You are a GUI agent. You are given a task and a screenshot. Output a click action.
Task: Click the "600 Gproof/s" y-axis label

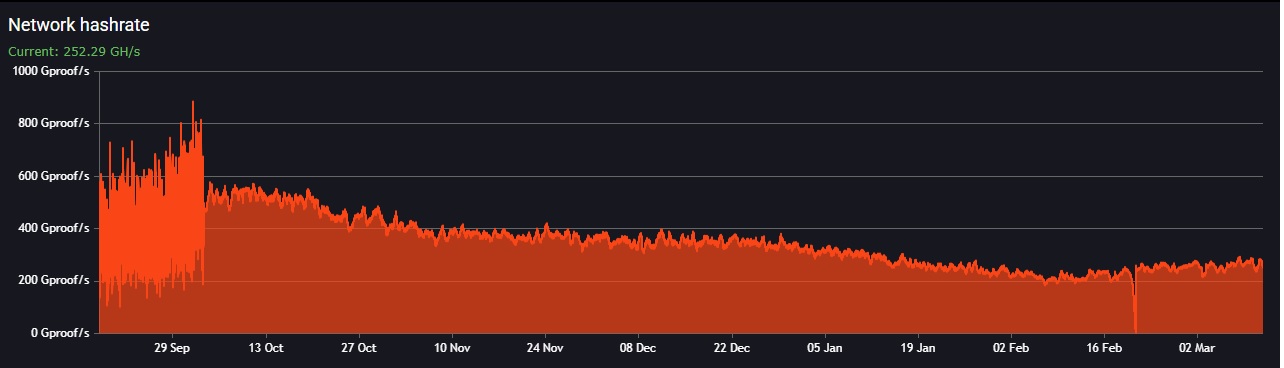pos(54,176)
